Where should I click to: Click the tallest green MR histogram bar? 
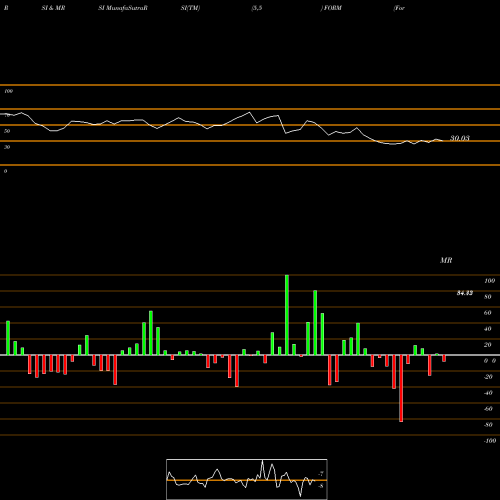(x=287, y=315)
